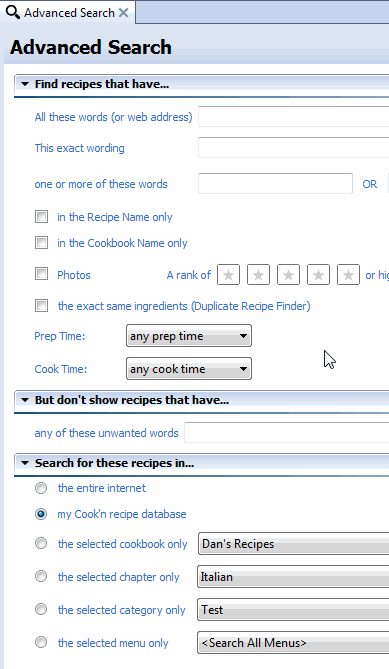Click the fifth rank star
Screen dimensions: 389x669
348,275
